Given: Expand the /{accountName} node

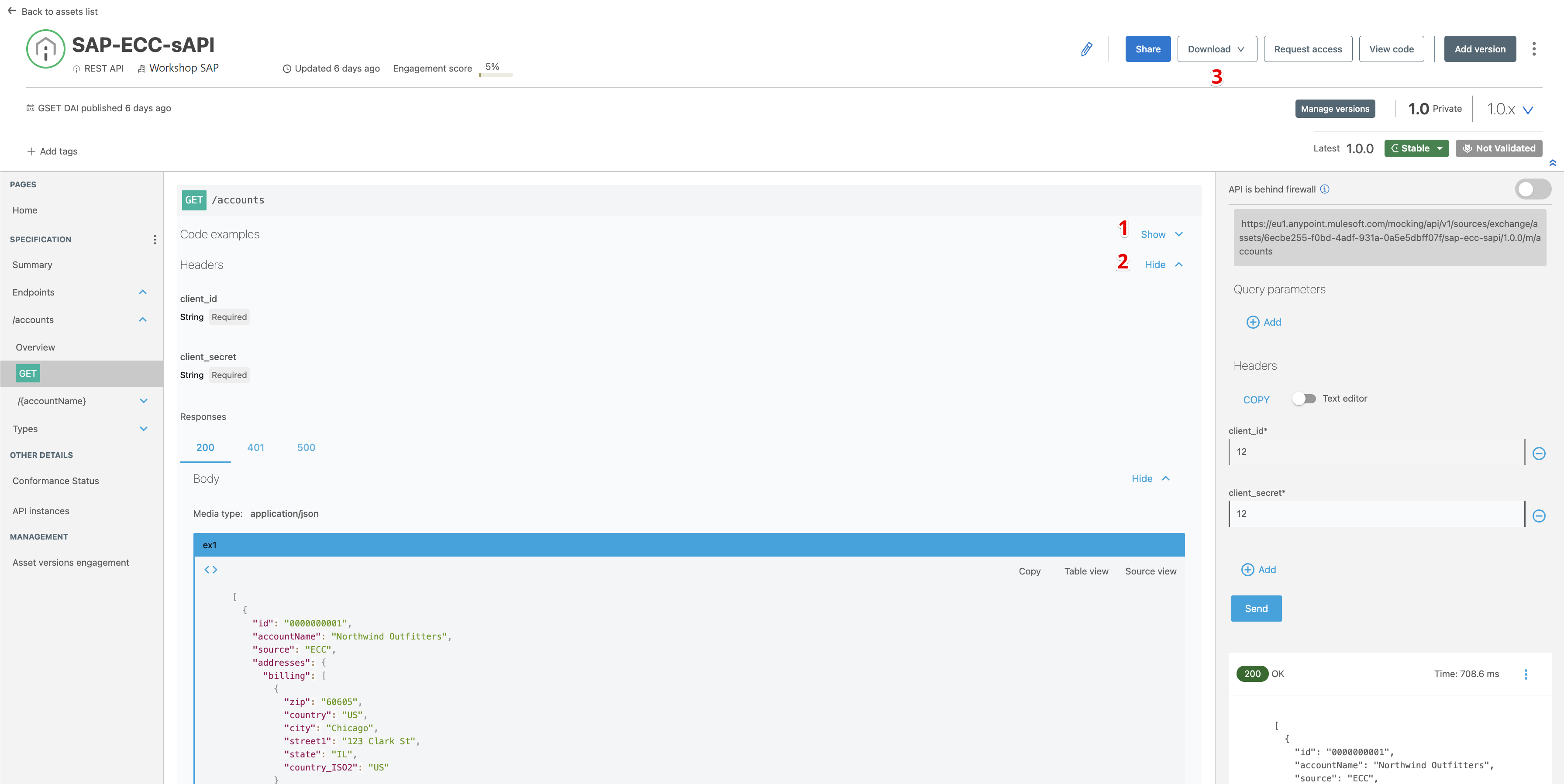Looking at the screenshot, I should pos(143,401).
